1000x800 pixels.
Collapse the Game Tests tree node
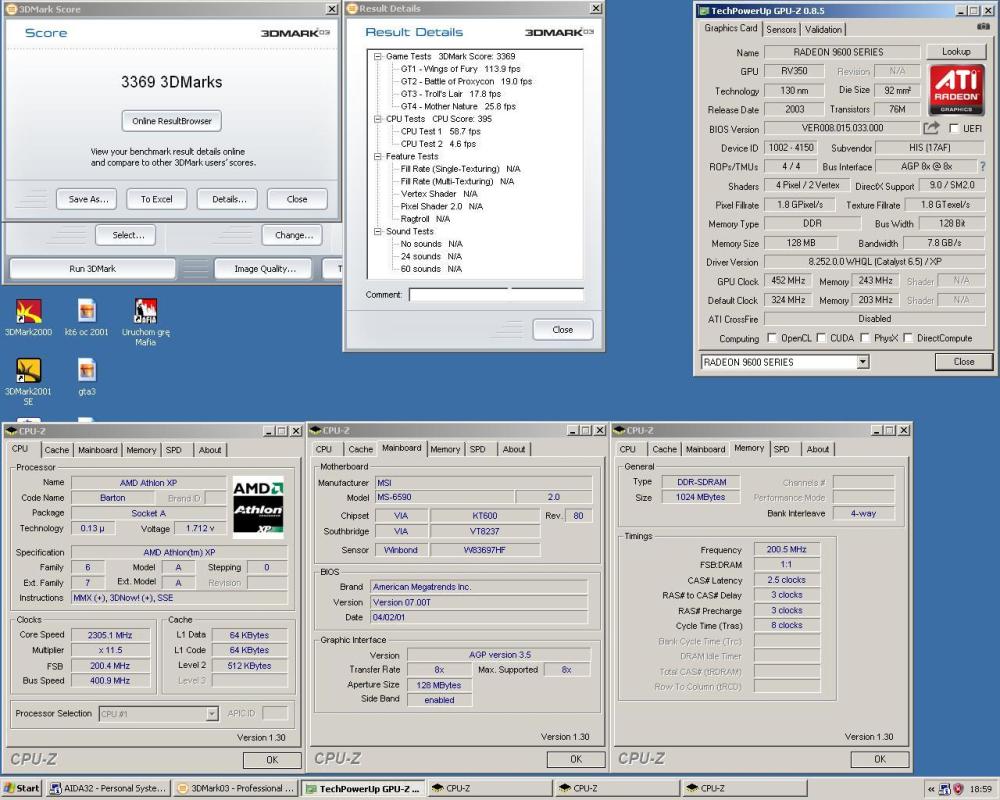(x=378, y=57)
